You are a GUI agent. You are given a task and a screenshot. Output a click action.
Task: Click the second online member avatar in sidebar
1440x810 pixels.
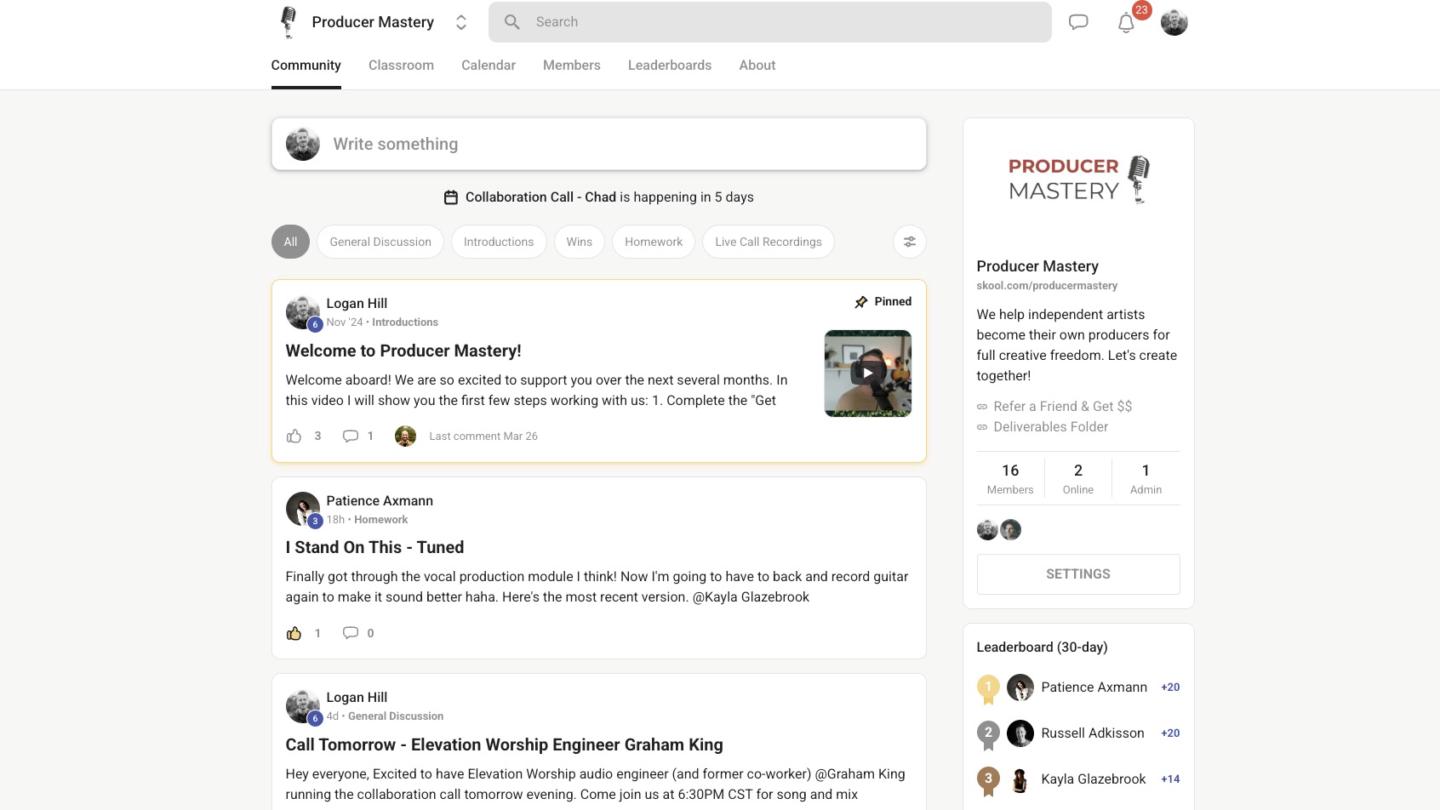[1011, 530]
